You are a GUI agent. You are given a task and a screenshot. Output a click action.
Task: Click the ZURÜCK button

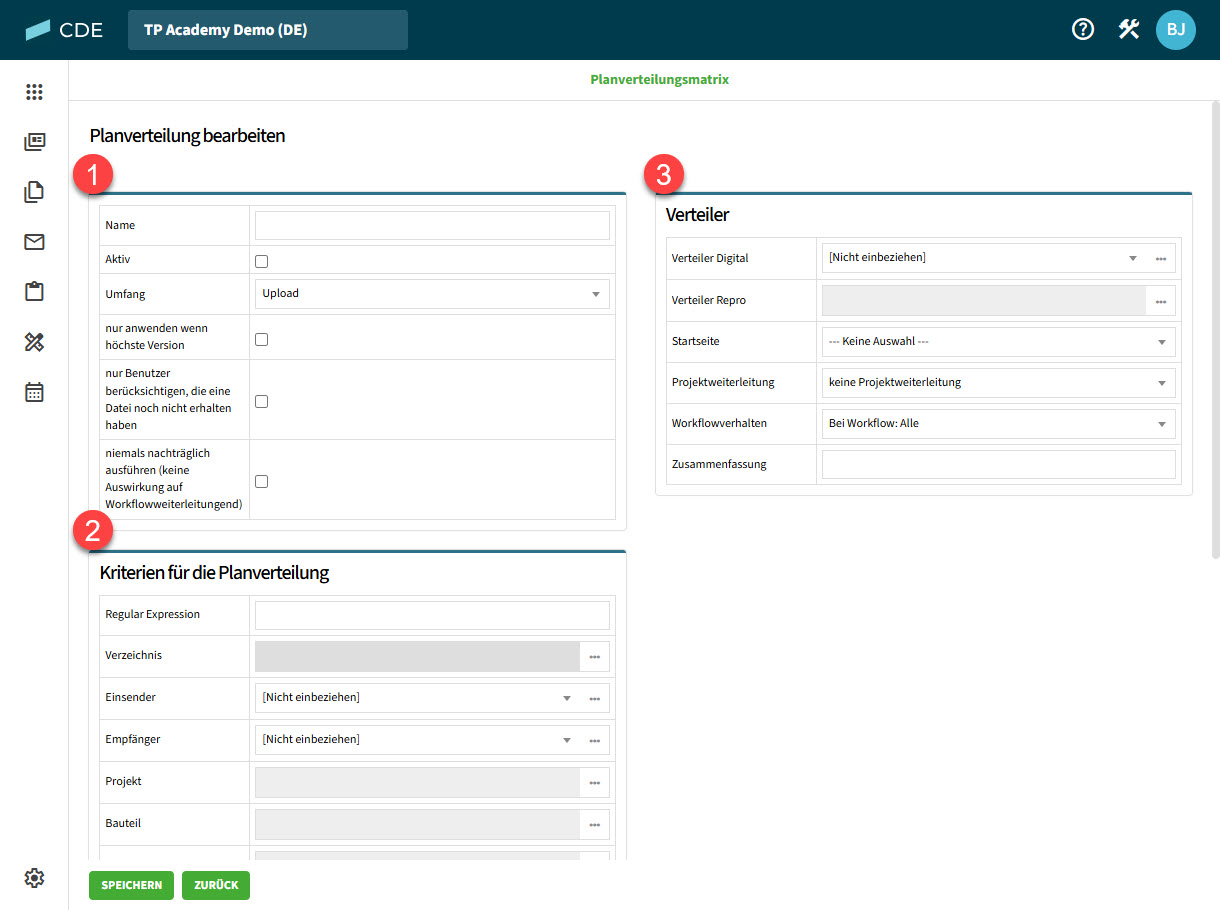pos(216,885)
